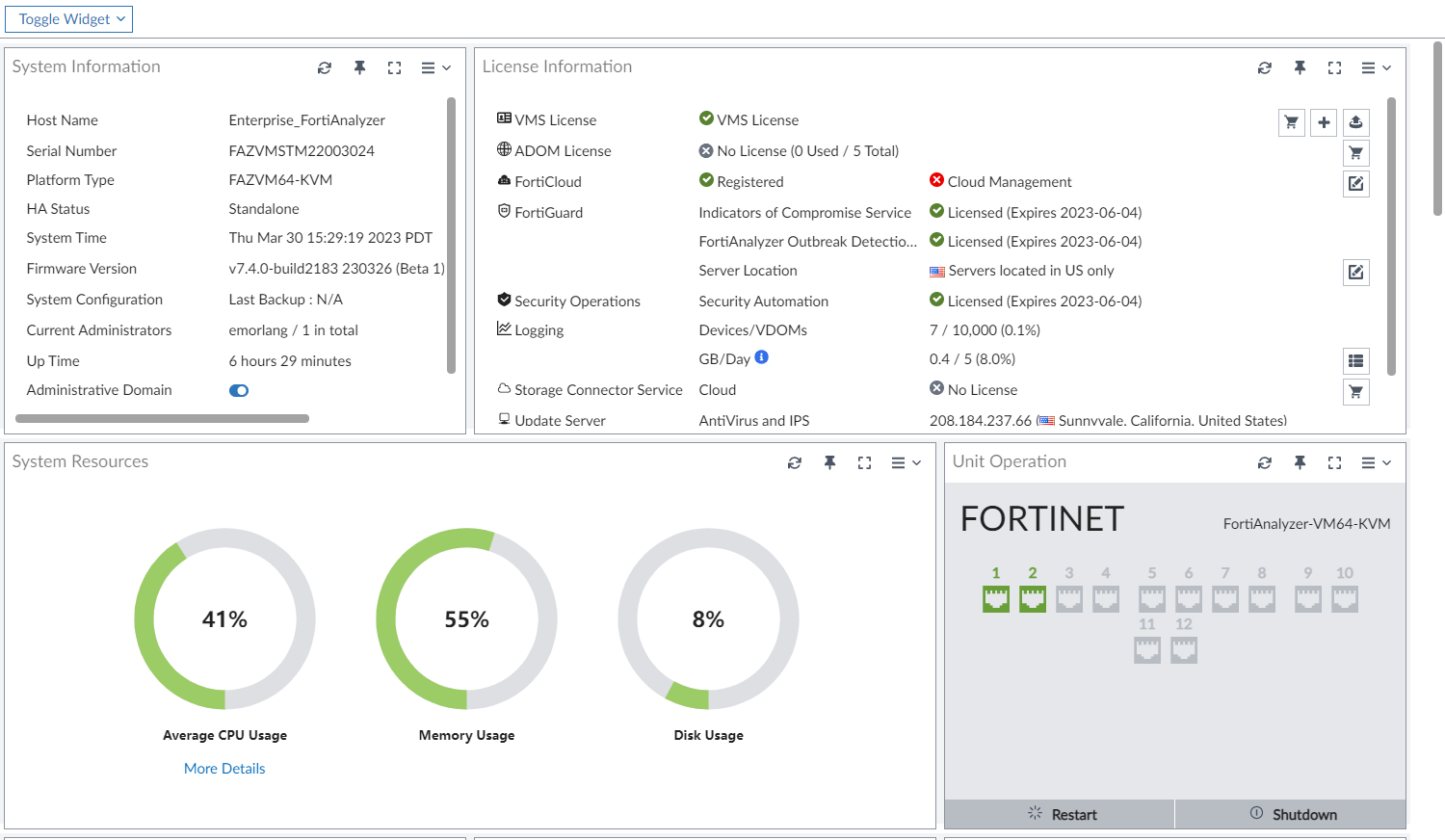Viewport: 1445px width, 840px height.
Task: Pin the License Information widget
Action: click(1300, 67)
